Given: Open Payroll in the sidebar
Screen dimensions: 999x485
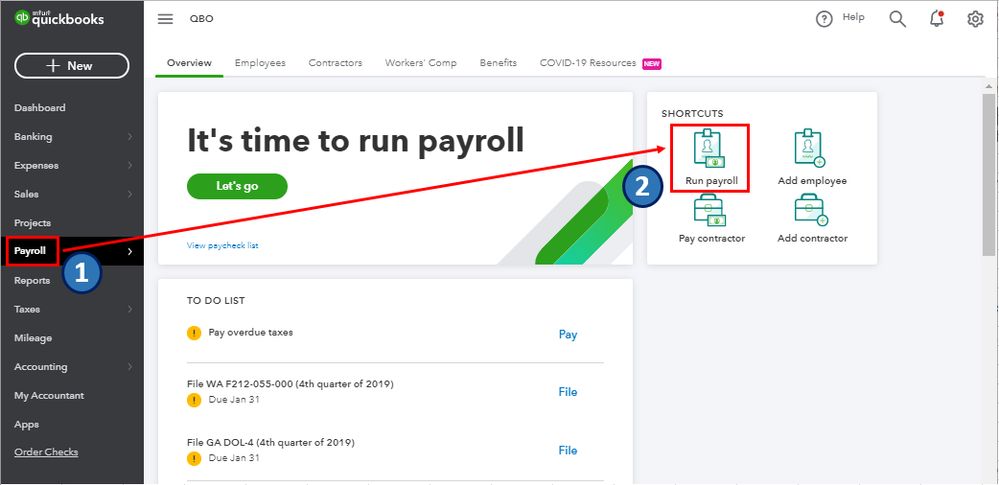Looking at the screenshot, I should [30, 251].
